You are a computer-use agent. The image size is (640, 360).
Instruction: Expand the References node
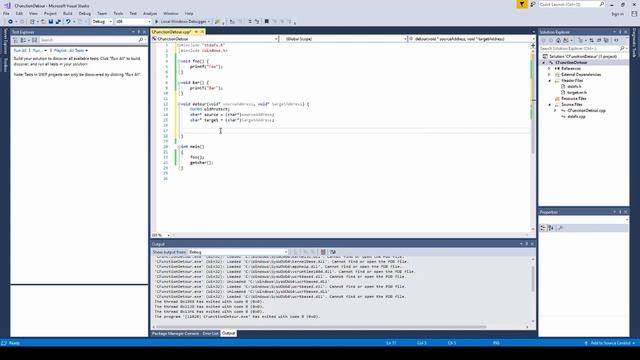click(549, 69)
